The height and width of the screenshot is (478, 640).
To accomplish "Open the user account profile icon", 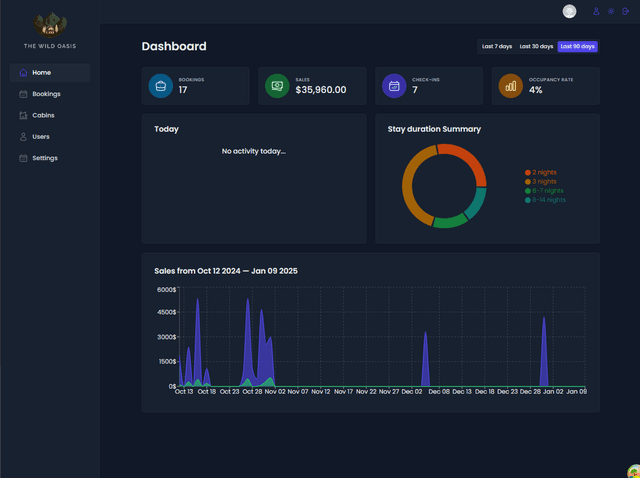I will tap(597, 12).
